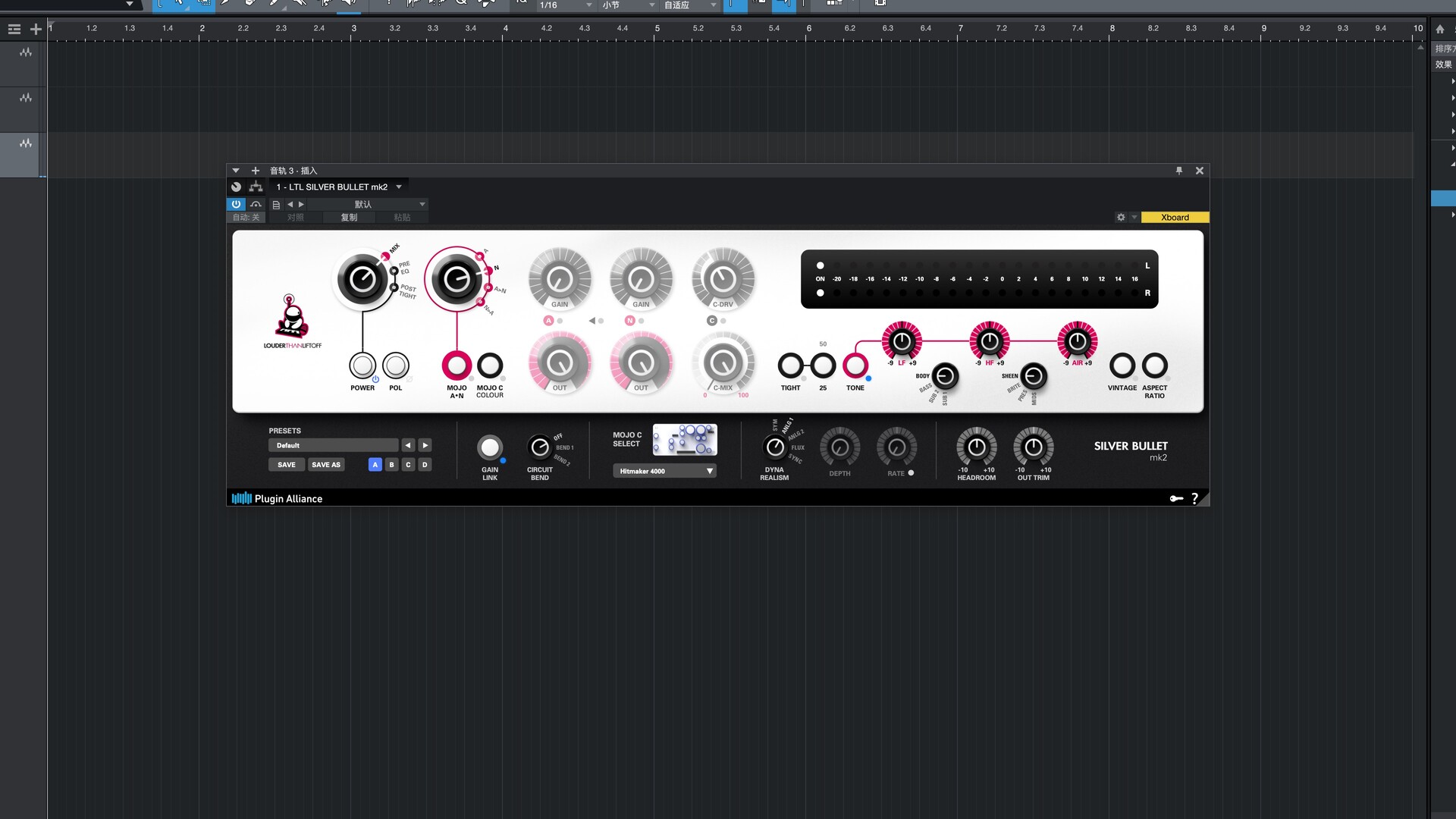Click the MOJO C SELECT circuit thumbnail
1456x819 pixels.
pos(685,440)
